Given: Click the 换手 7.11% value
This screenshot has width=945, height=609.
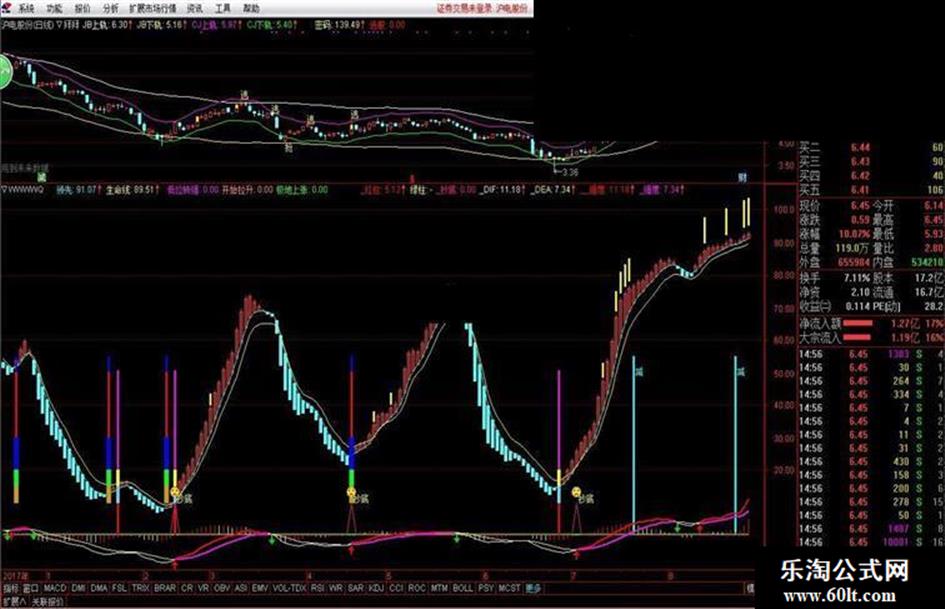Looking at the screenshot, I should [x=856, y=278].
